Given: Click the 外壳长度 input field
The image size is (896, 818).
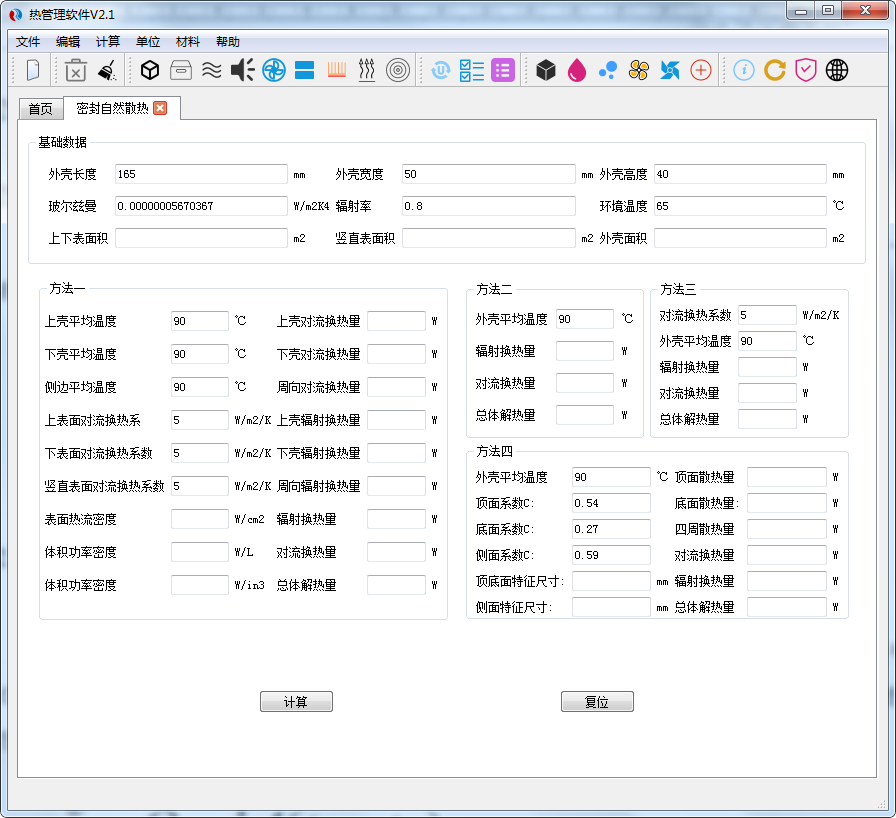Looking at the screenshot, I should [x=200, y=174].
